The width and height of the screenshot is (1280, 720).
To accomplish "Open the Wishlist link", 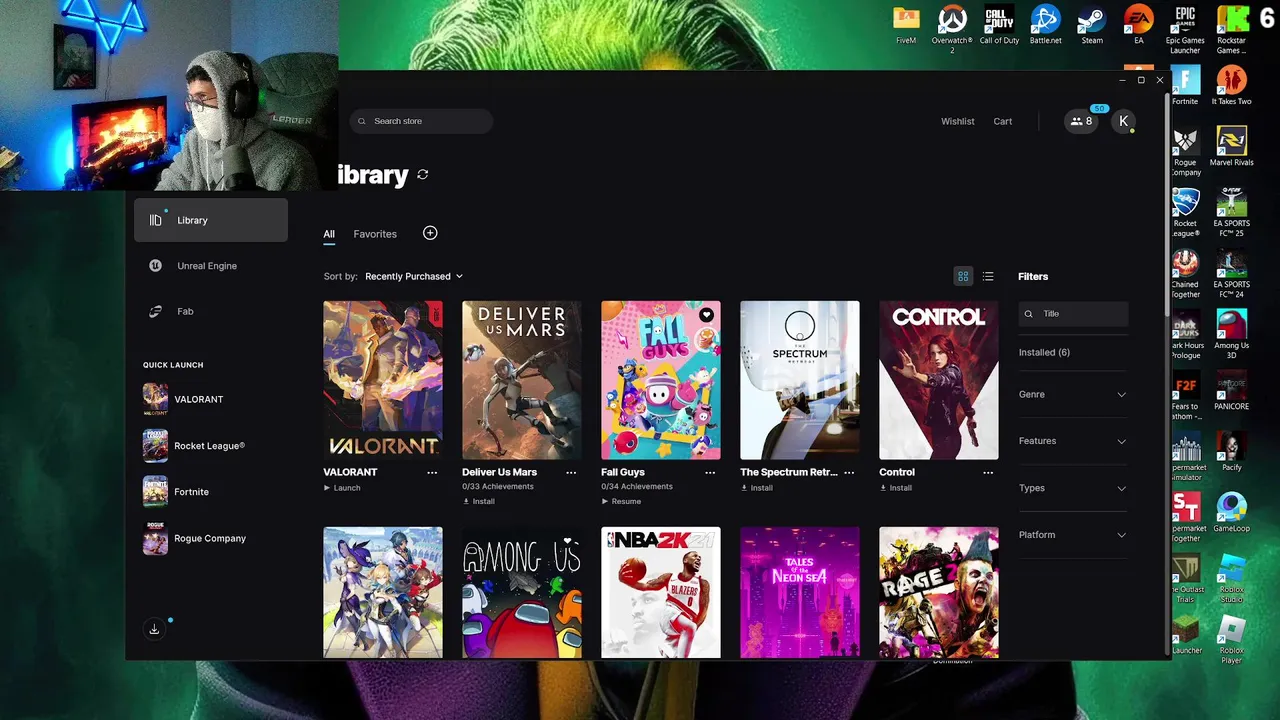I will click(x=957, y=121).
